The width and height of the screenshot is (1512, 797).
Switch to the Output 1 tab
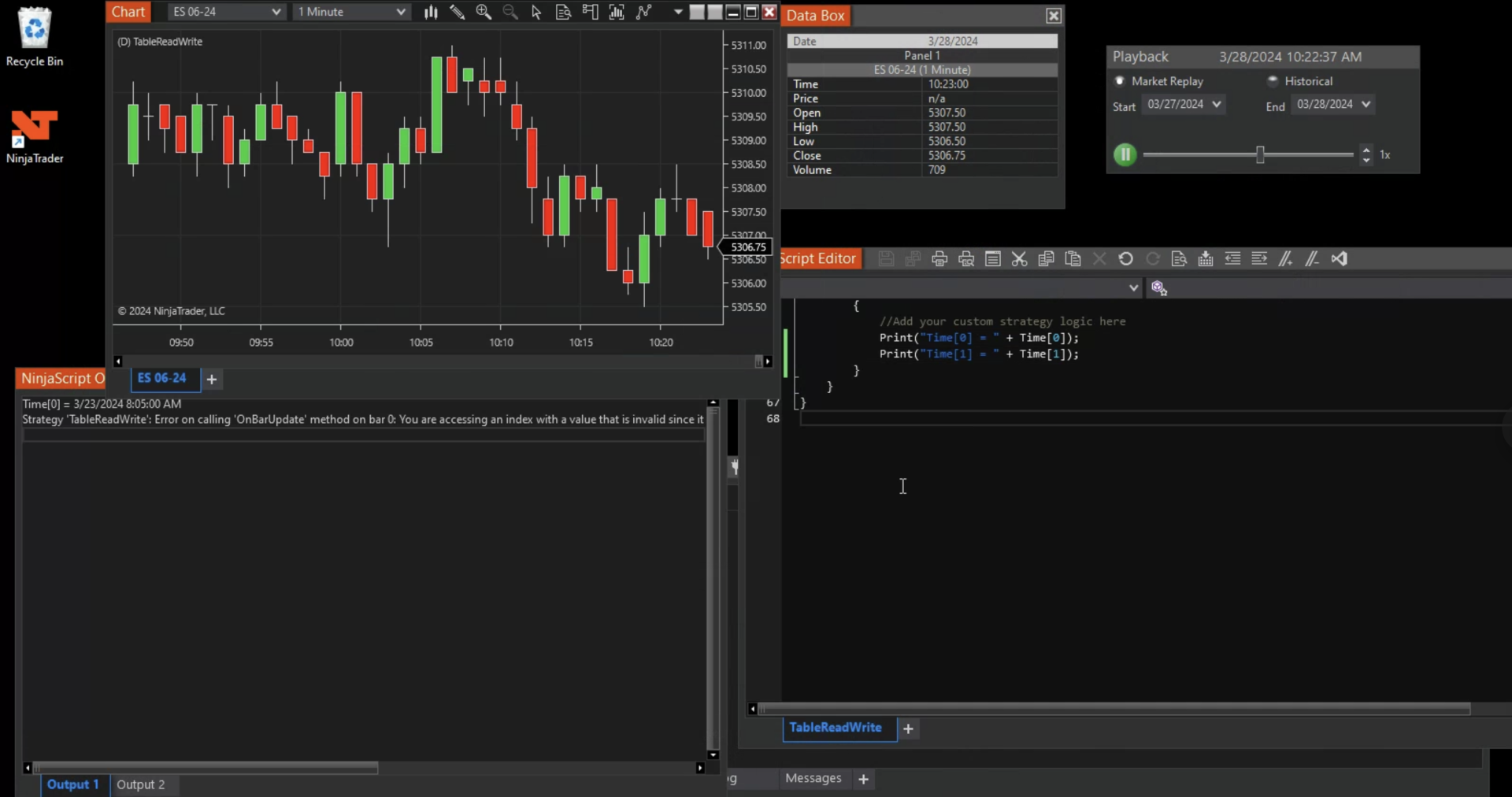coord(73,784)
